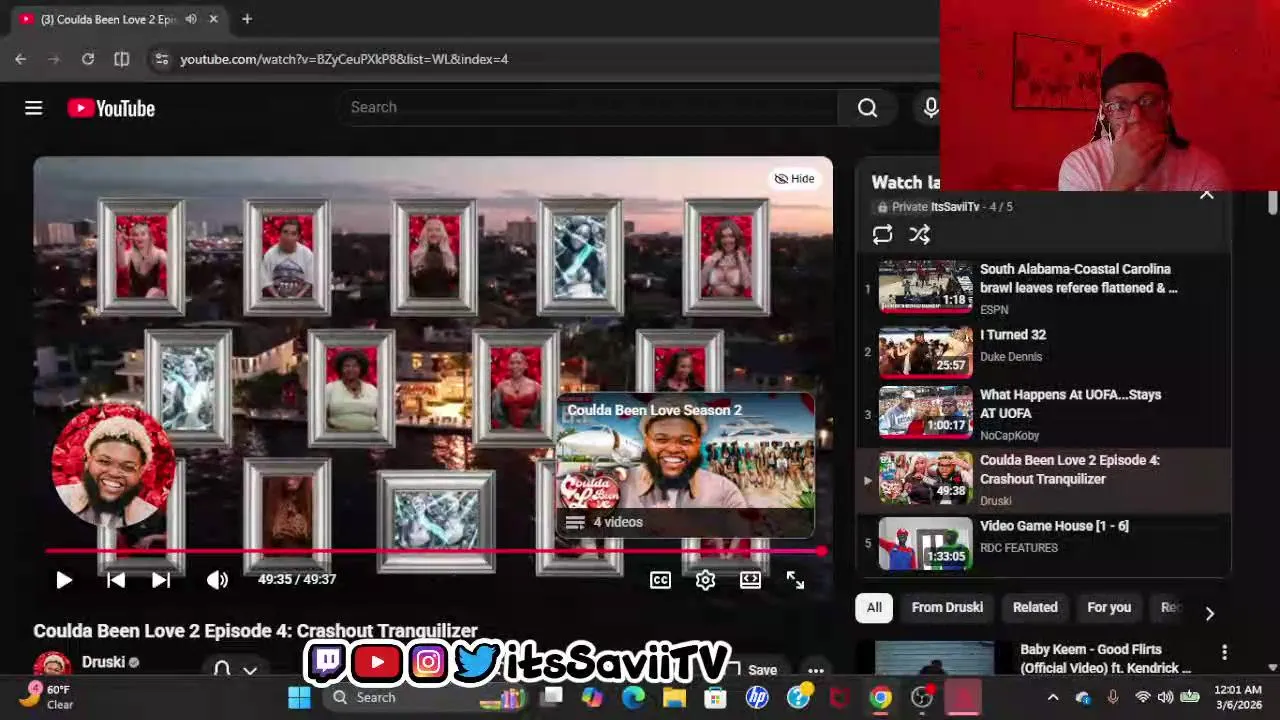Open a new browser tab
The width and height of the screenshot is (1280, 720).
point(247,18)
